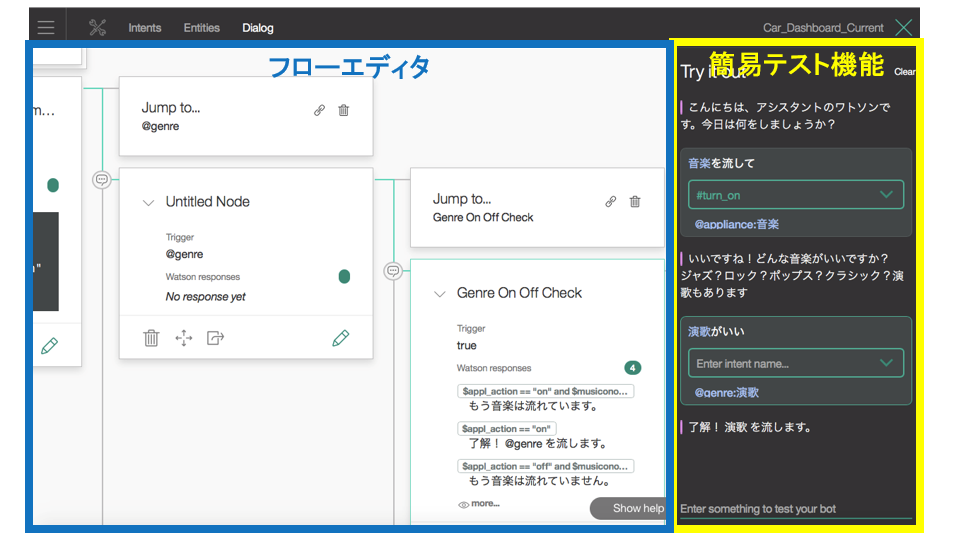Screen dimensions: 970x543
Task: Select the Untitled Node title
Action: coord(207,202)
